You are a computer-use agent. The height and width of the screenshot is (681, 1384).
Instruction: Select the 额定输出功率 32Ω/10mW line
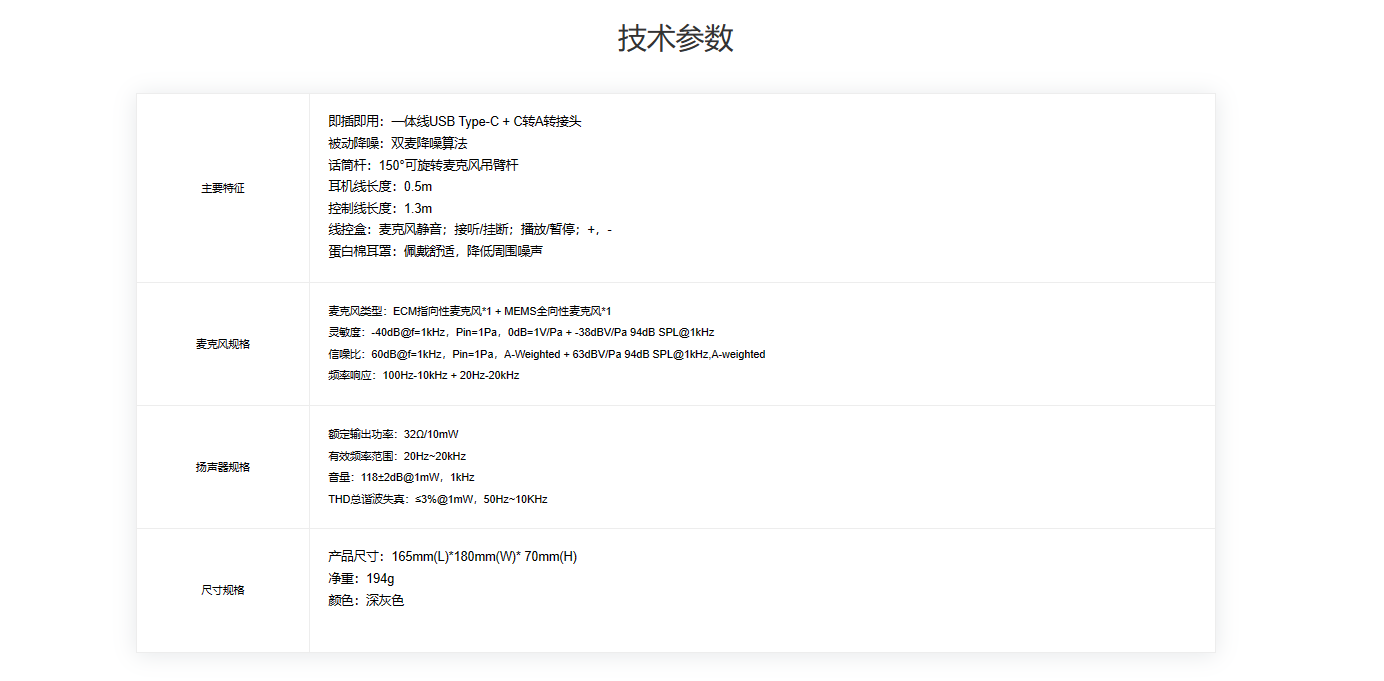click(x=393, y=434)
